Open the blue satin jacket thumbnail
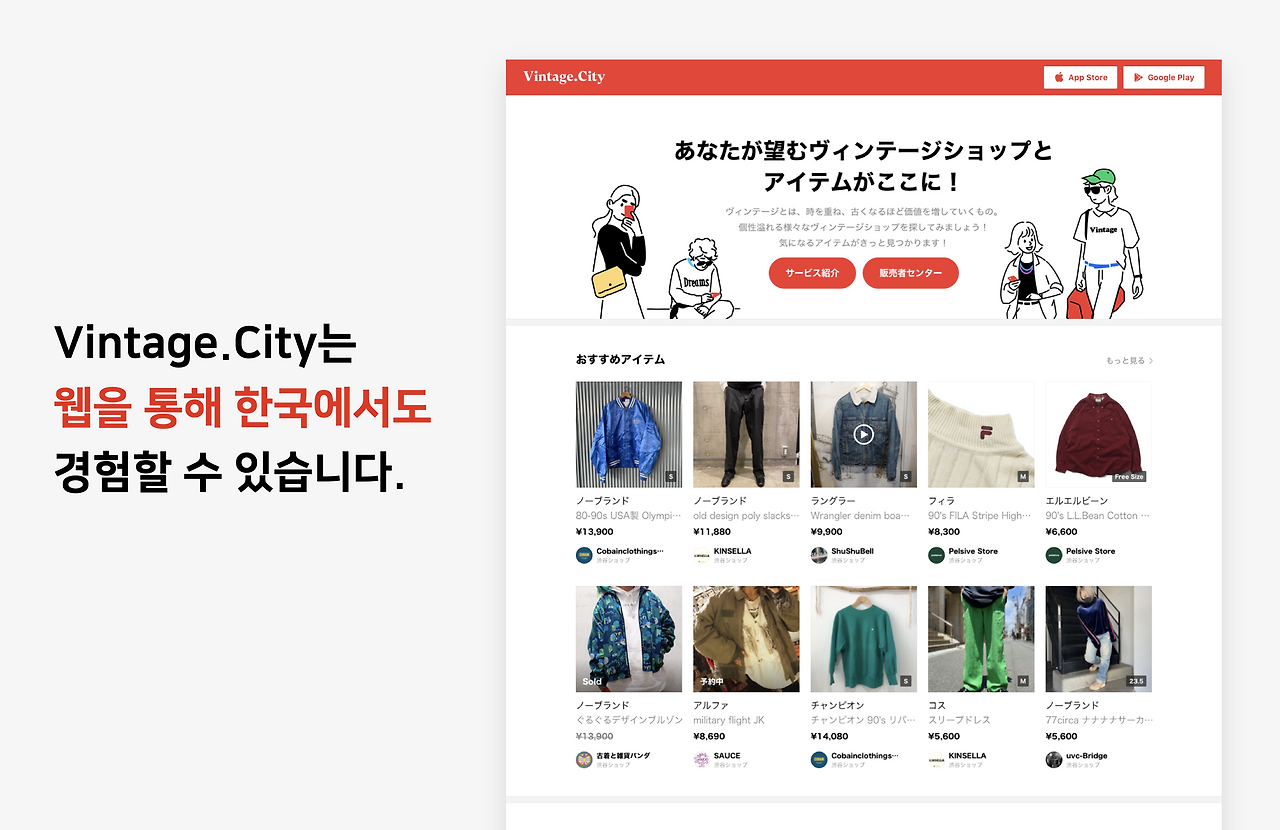Viewport: 1280px width, 830px height. [x=629, y=434]
